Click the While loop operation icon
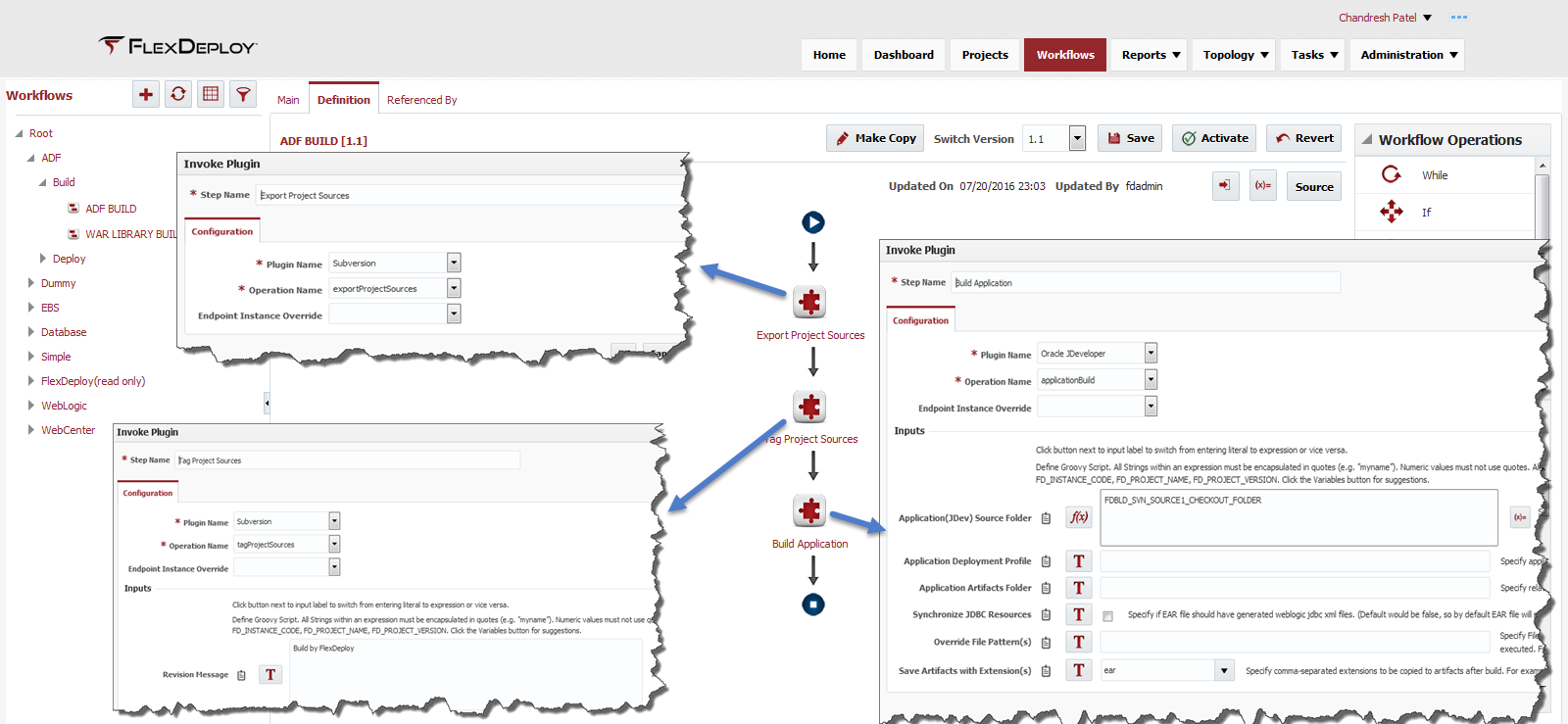Screen dimensions: 1568x724 pos(1392,174)
